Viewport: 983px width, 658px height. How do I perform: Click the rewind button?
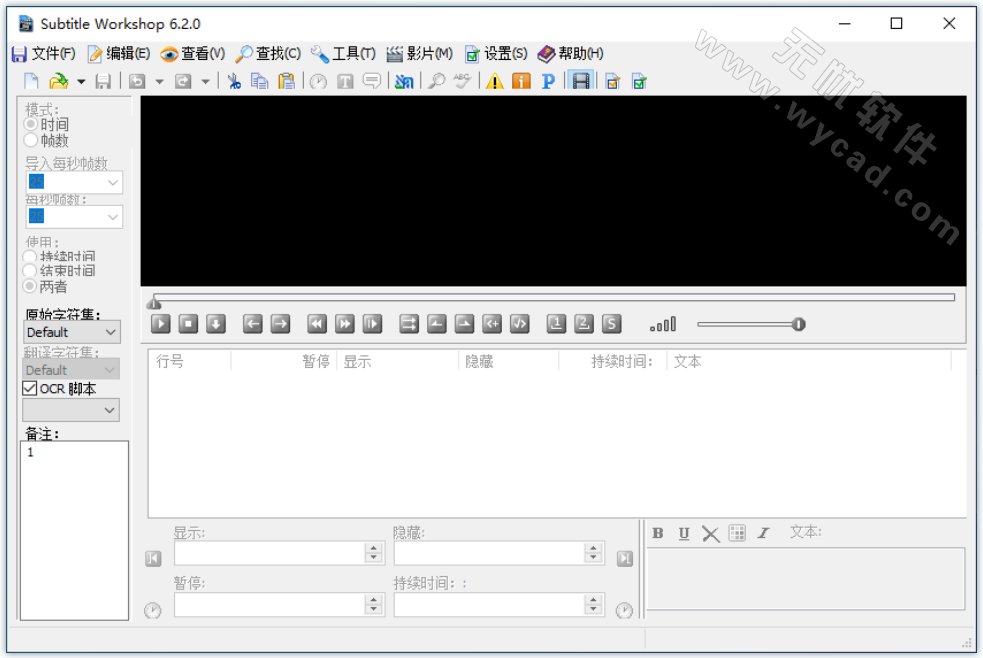(x=317, y=323)
